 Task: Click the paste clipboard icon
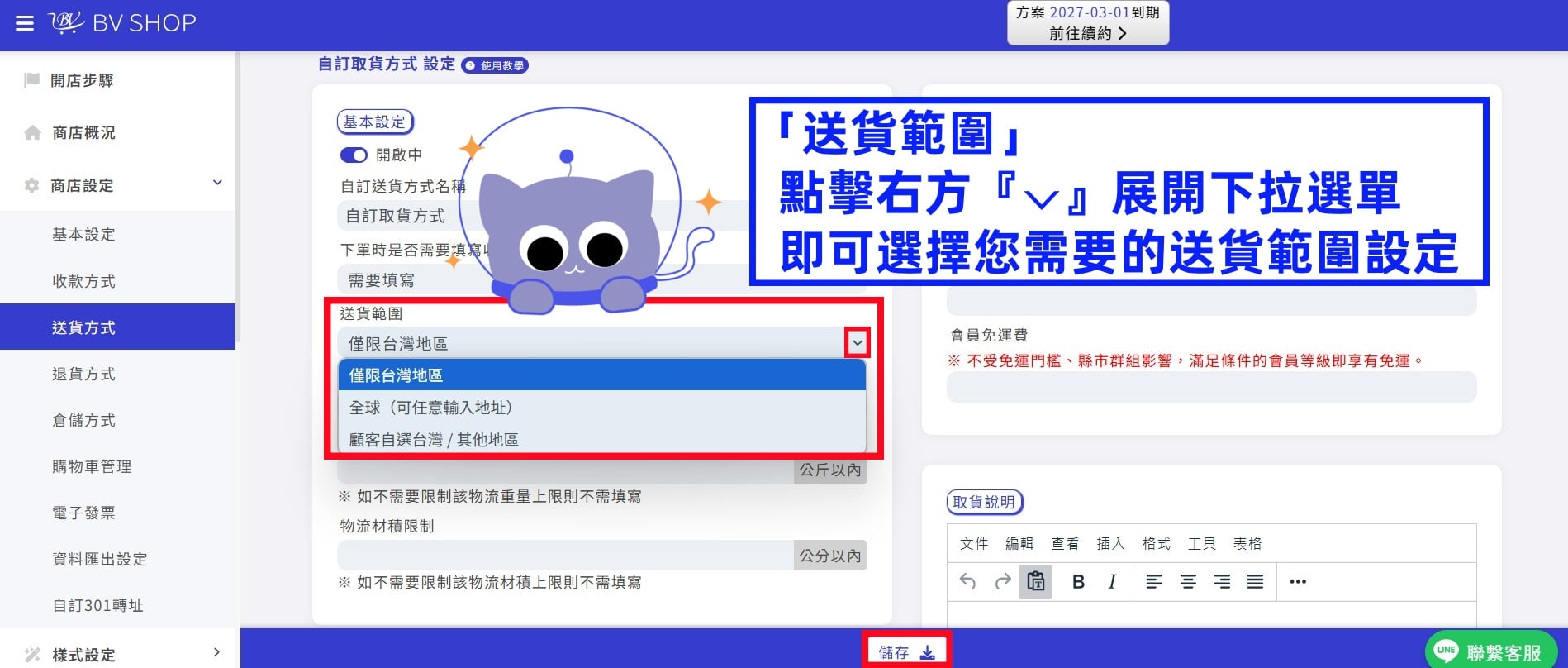[x=1036, y=582]
